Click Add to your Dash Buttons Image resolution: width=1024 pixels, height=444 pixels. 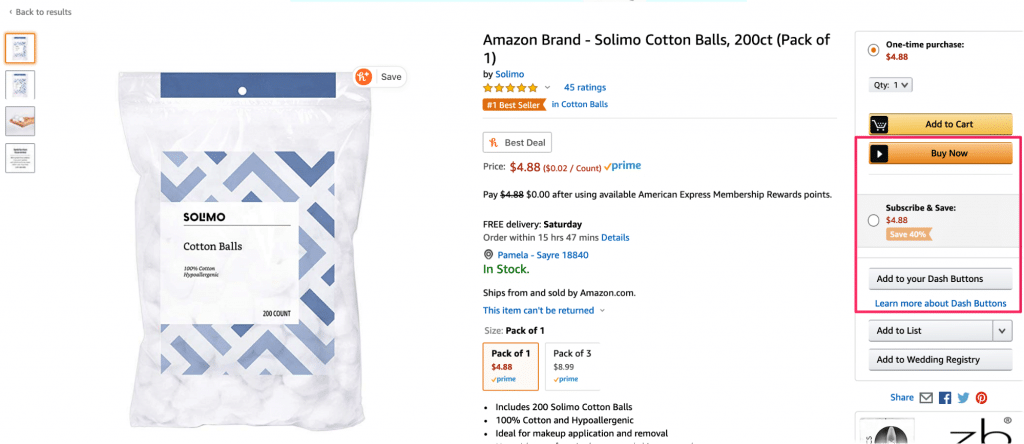click(930, 279)
